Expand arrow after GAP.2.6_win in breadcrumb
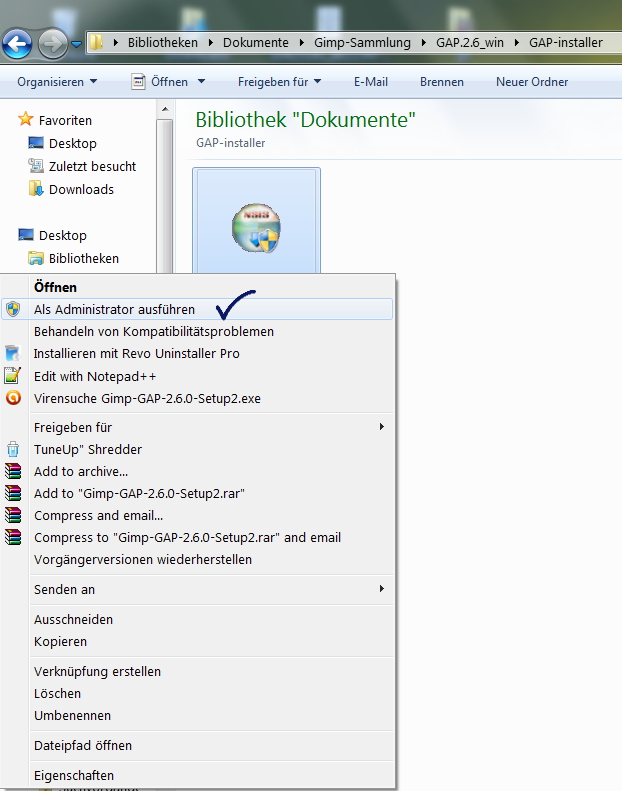622x791 pixels. pos(517,43)
